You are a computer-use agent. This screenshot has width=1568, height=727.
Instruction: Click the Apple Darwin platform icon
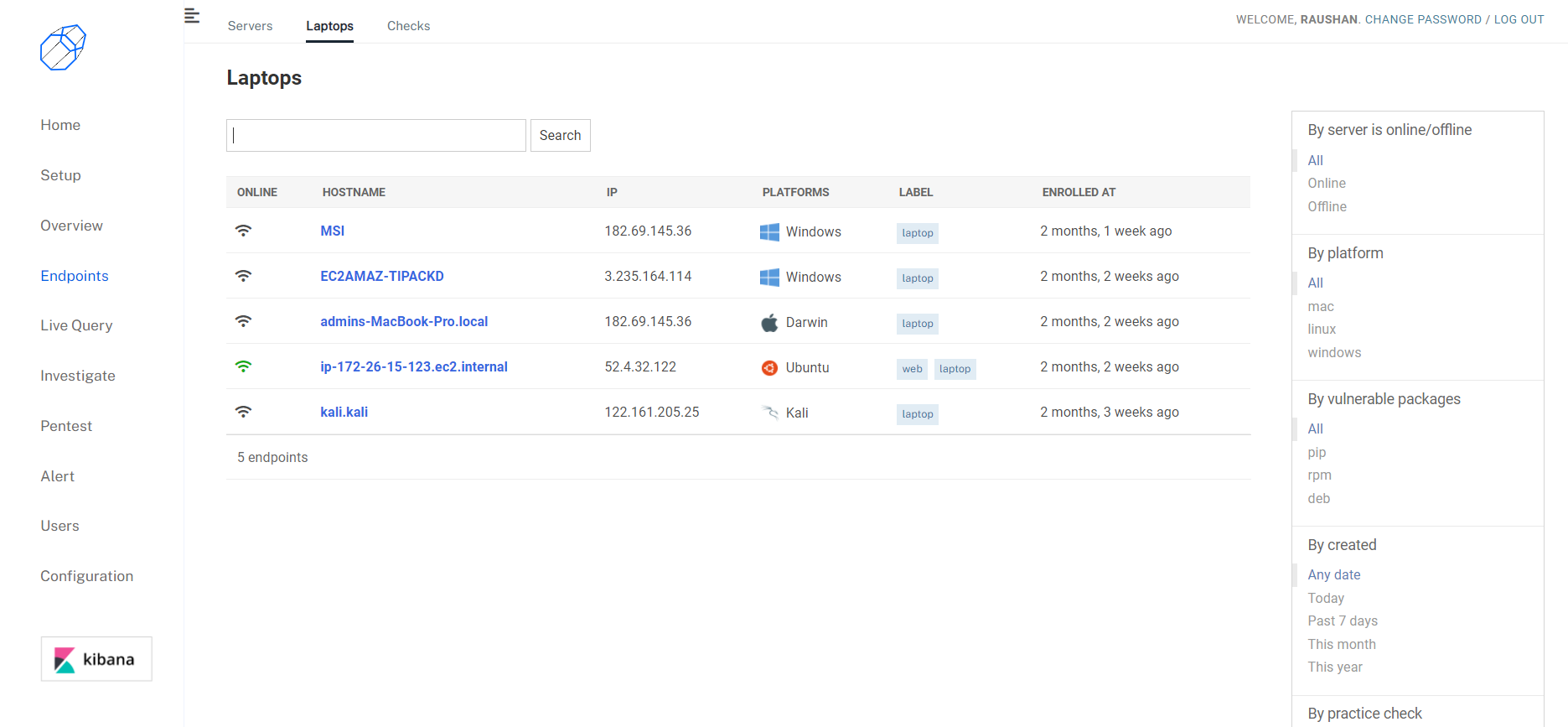tap(769, 323)
